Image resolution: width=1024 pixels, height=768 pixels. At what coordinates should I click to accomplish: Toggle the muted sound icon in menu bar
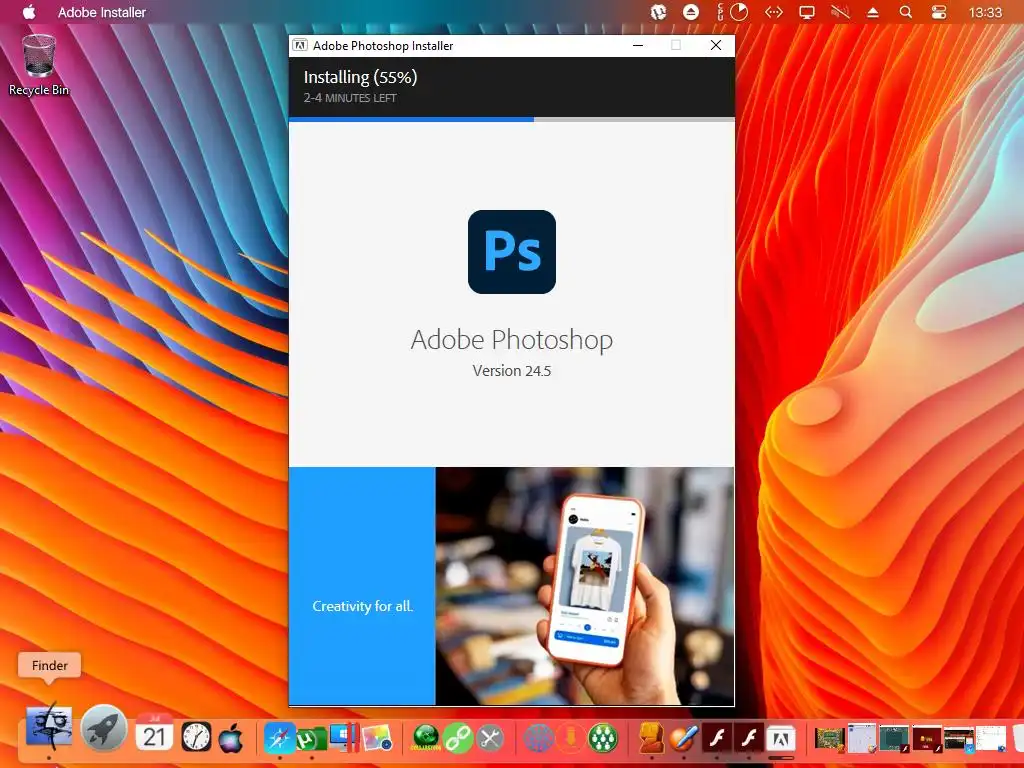840,12
